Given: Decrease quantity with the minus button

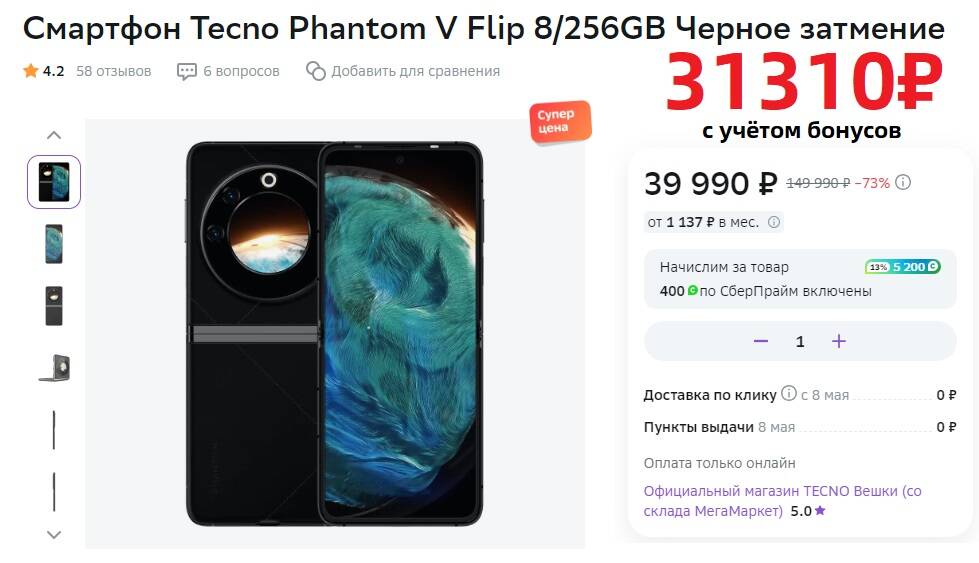Looking at the screenshot, I should pos(760,341).
